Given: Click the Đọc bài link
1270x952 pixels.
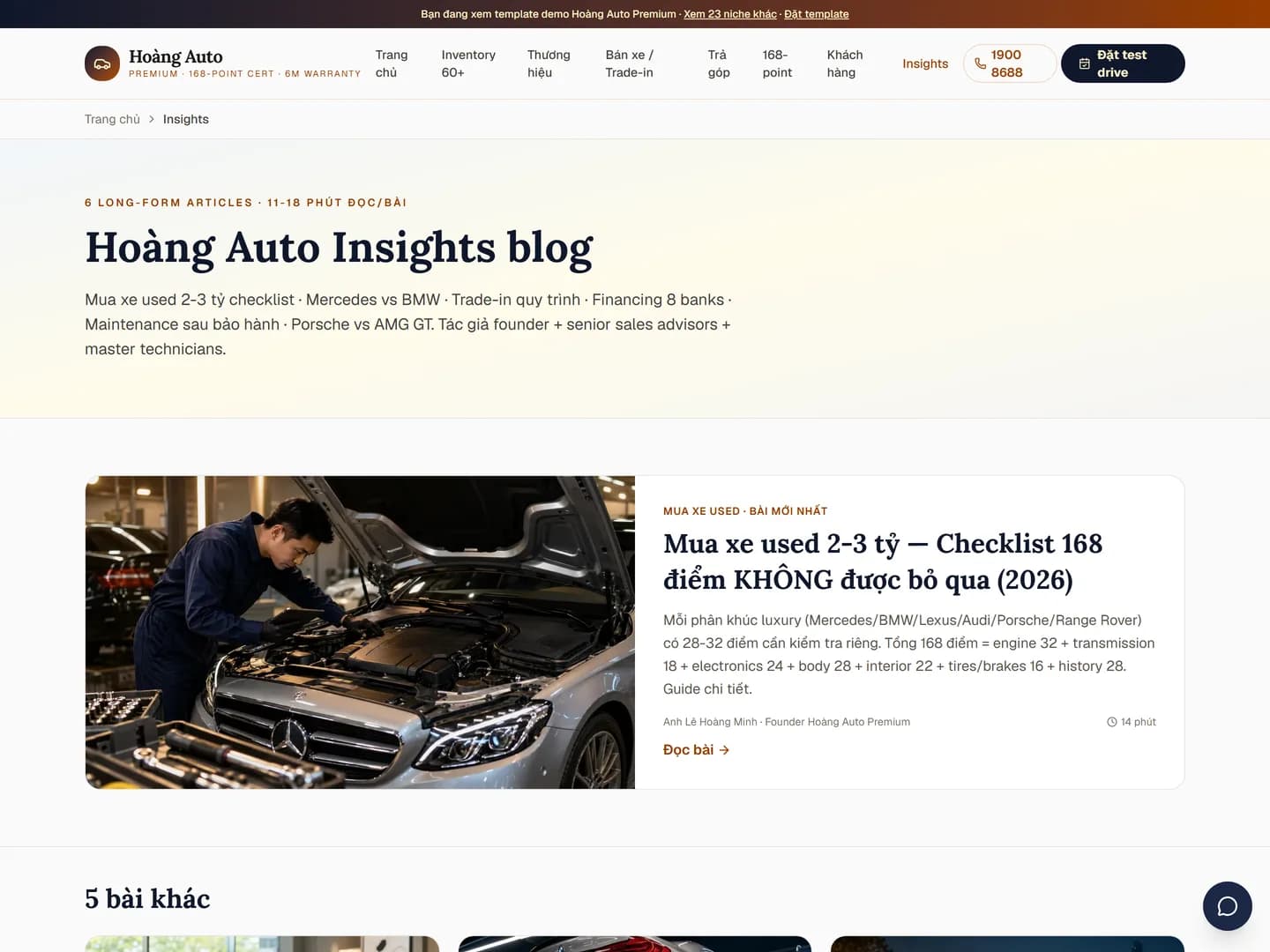Looking at the screenshot, I should coord(697,750).
